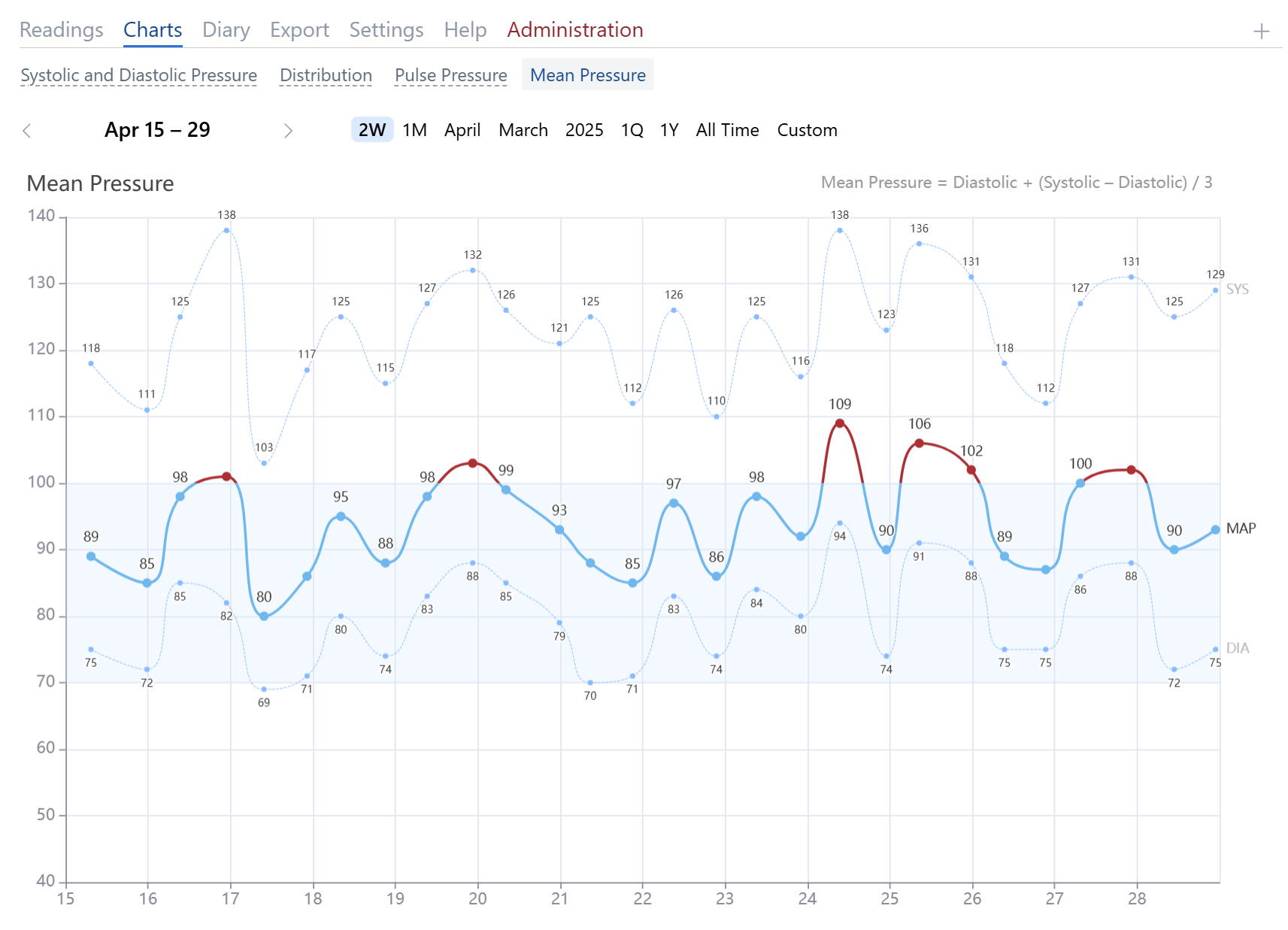Viewport: 1288px width, 930px height.
Task: Select the April period
Action: (462, 130)
